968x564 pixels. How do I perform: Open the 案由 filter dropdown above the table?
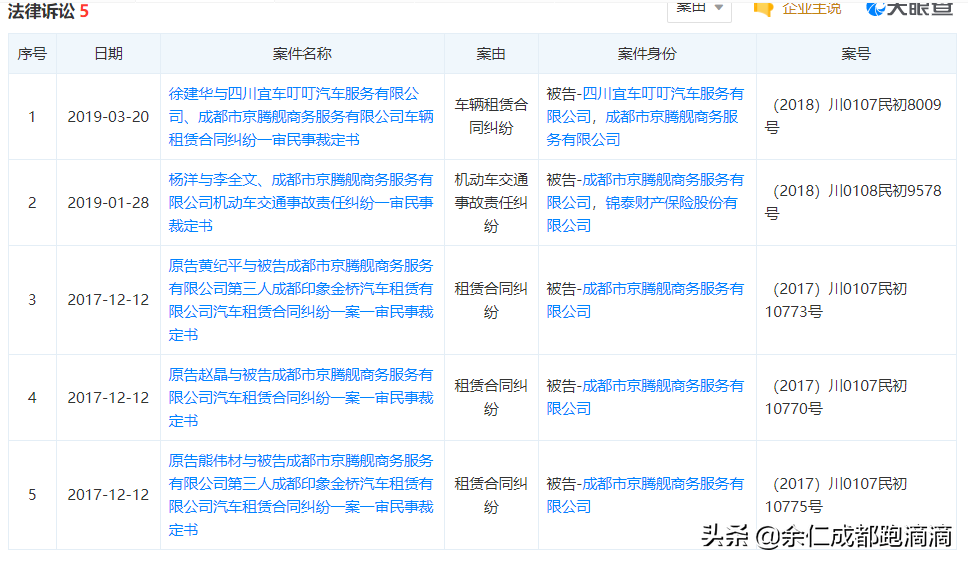tap(699, 10)
